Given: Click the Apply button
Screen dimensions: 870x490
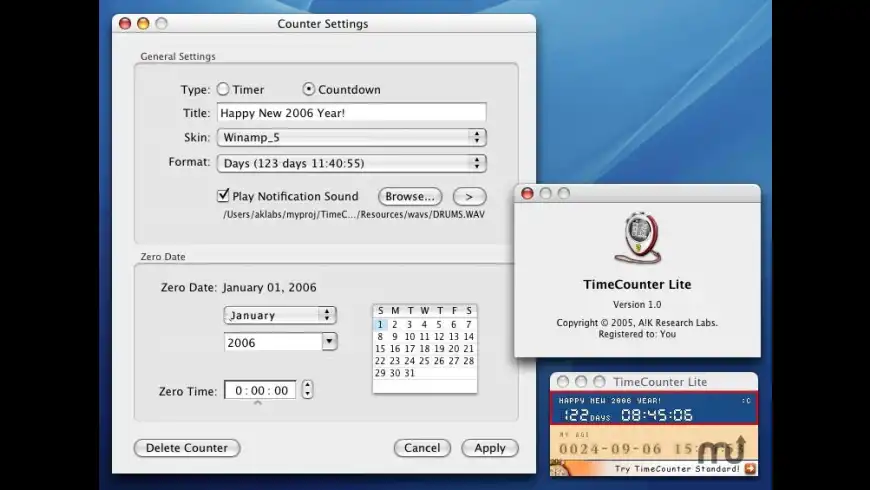Looking at the screenshot, I should coord(490,448).
